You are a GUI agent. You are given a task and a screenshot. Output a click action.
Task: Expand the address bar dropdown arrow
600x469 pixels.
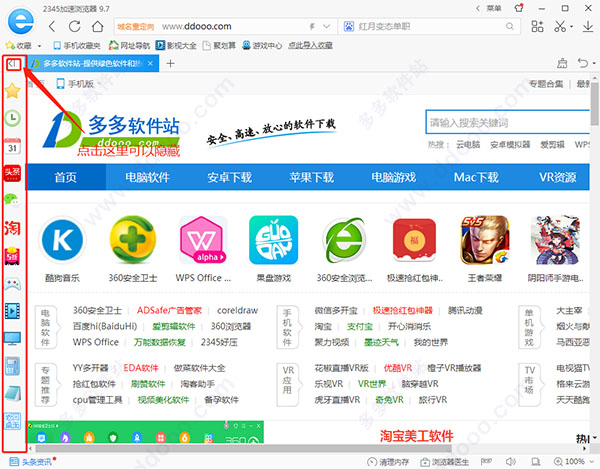(326, 26)
